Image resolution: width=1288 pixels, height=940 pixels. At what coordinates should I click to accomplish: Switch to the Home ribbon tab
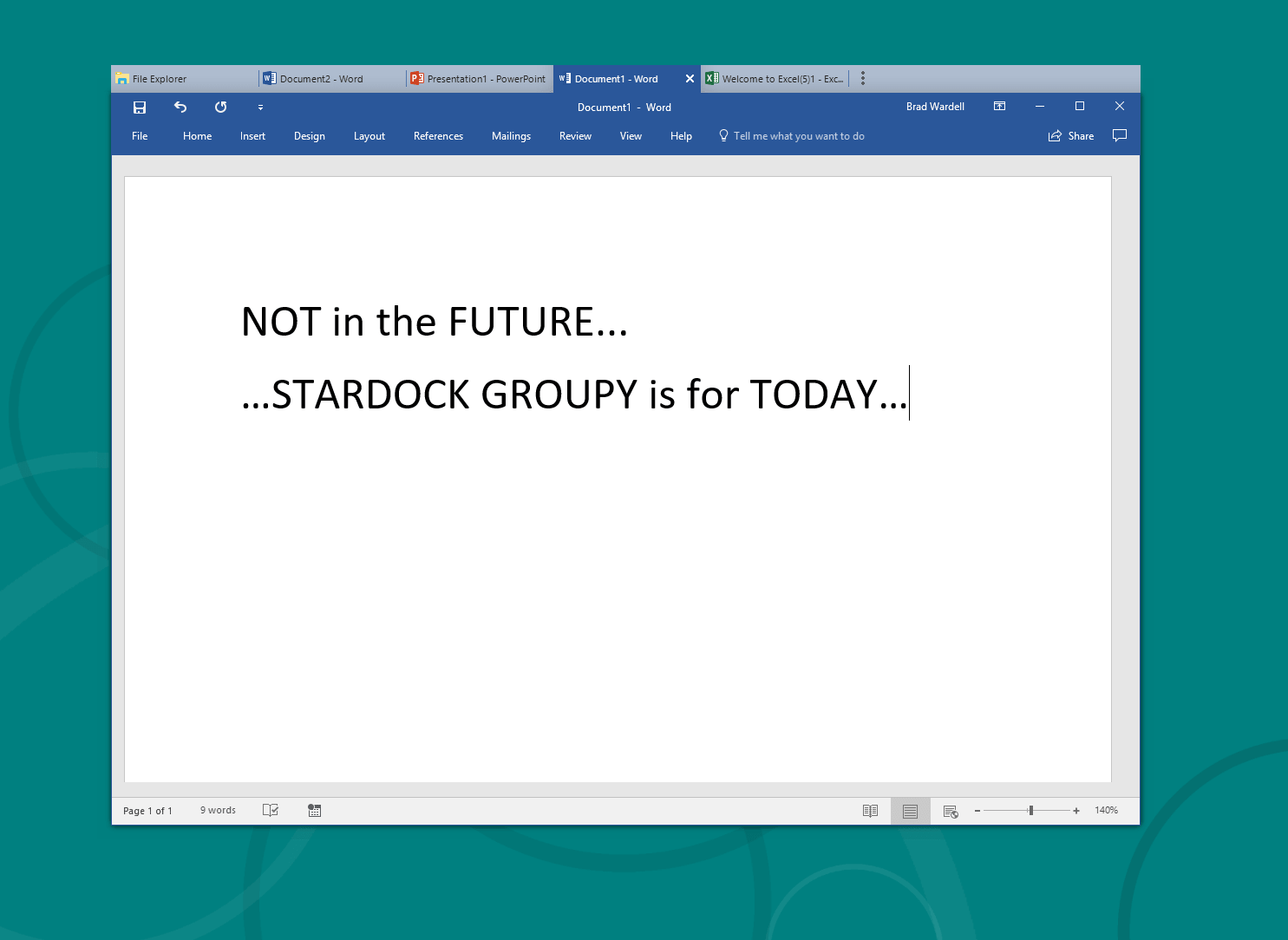pos(197,136)
